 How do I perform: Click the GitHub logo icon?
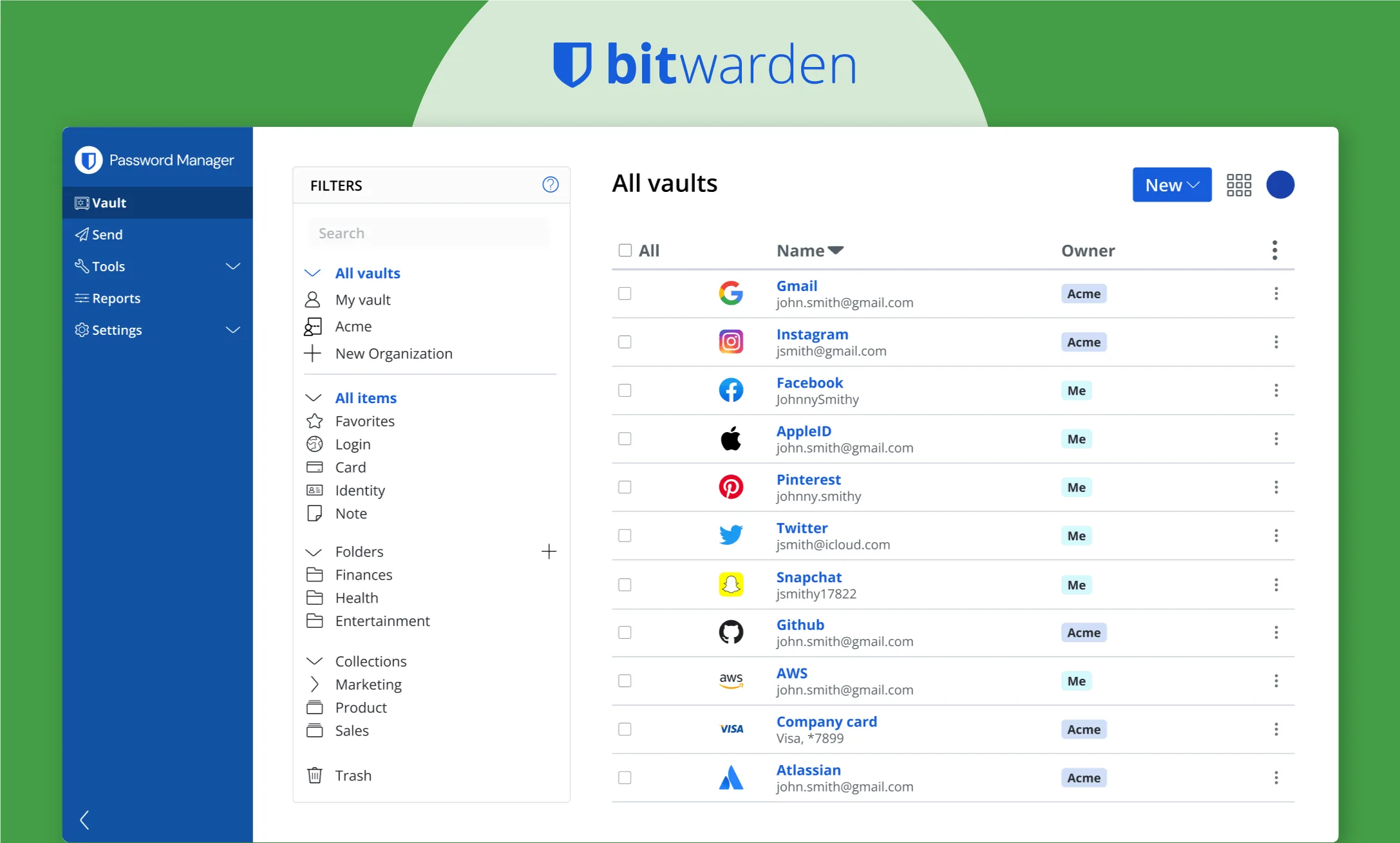731,632
